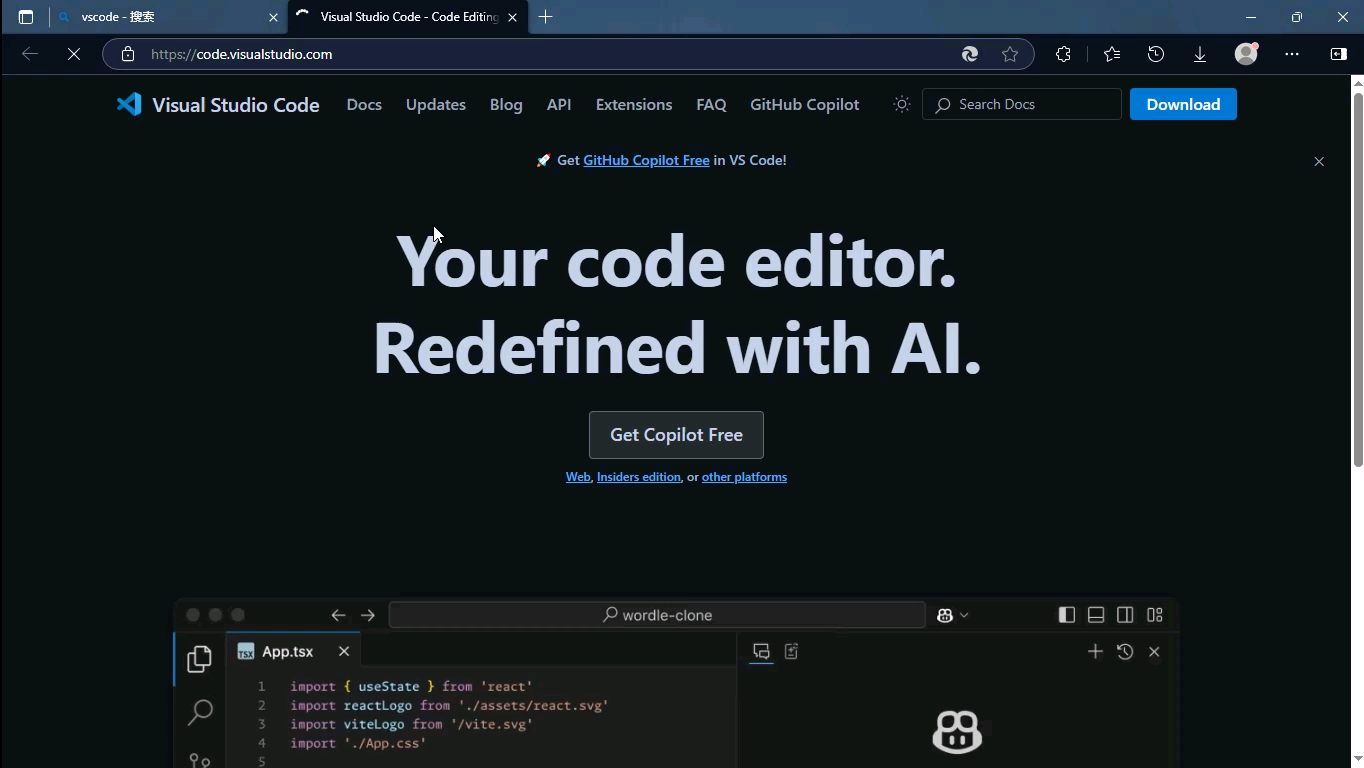The height and width of the screenshot is (768, 1364).
Task: View site information lock icon
Action: (x=128, y=54)
